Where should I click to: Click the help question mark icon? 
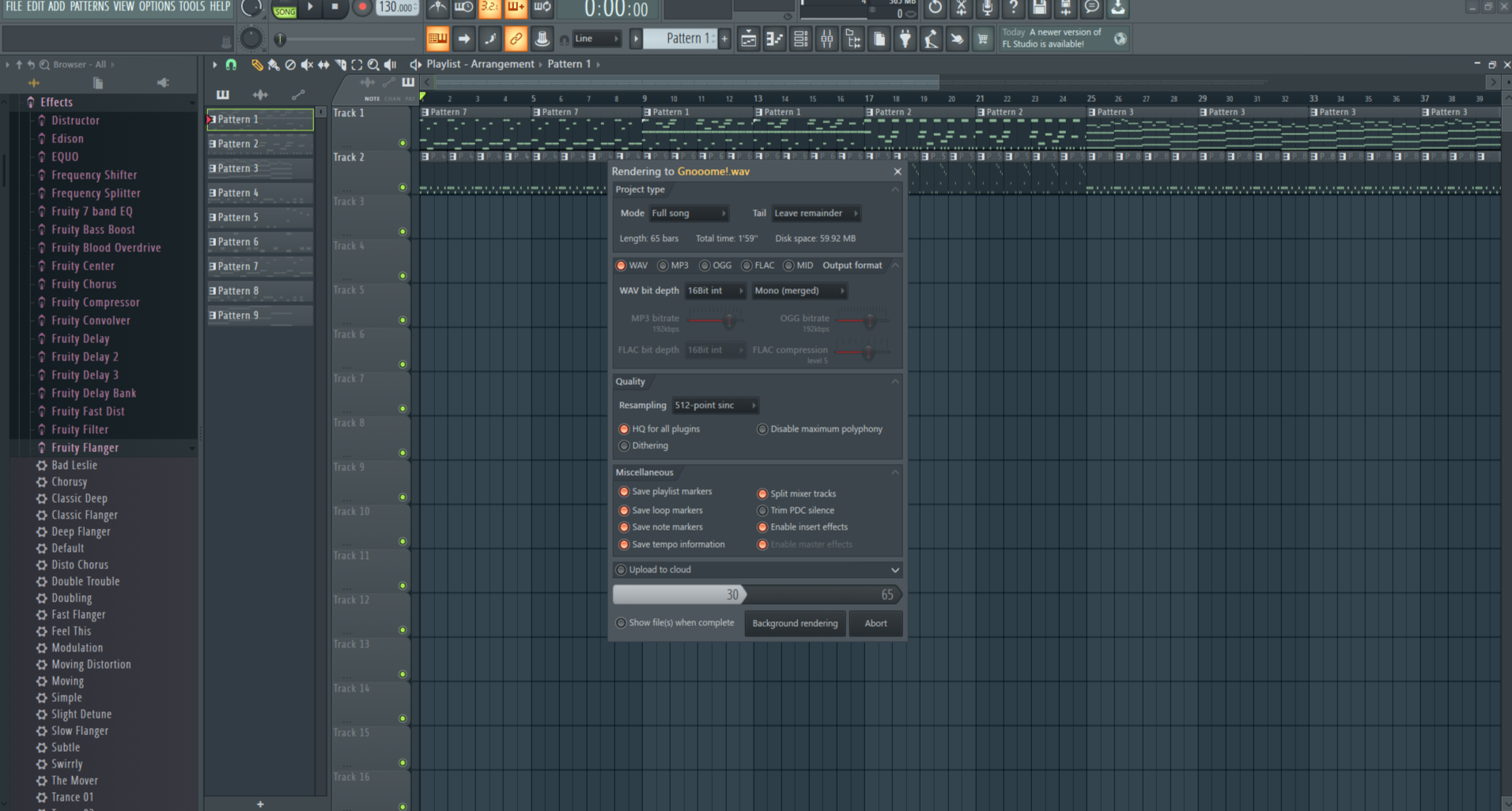1013,8
